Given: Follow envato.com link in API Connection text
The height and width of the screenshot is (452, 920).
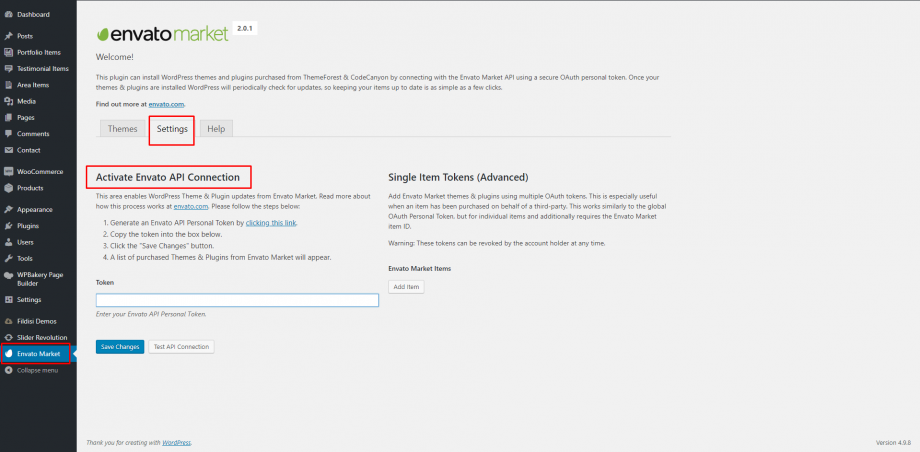Looking at the screenshot, I should pyautogui.click(x=191, y=207).
